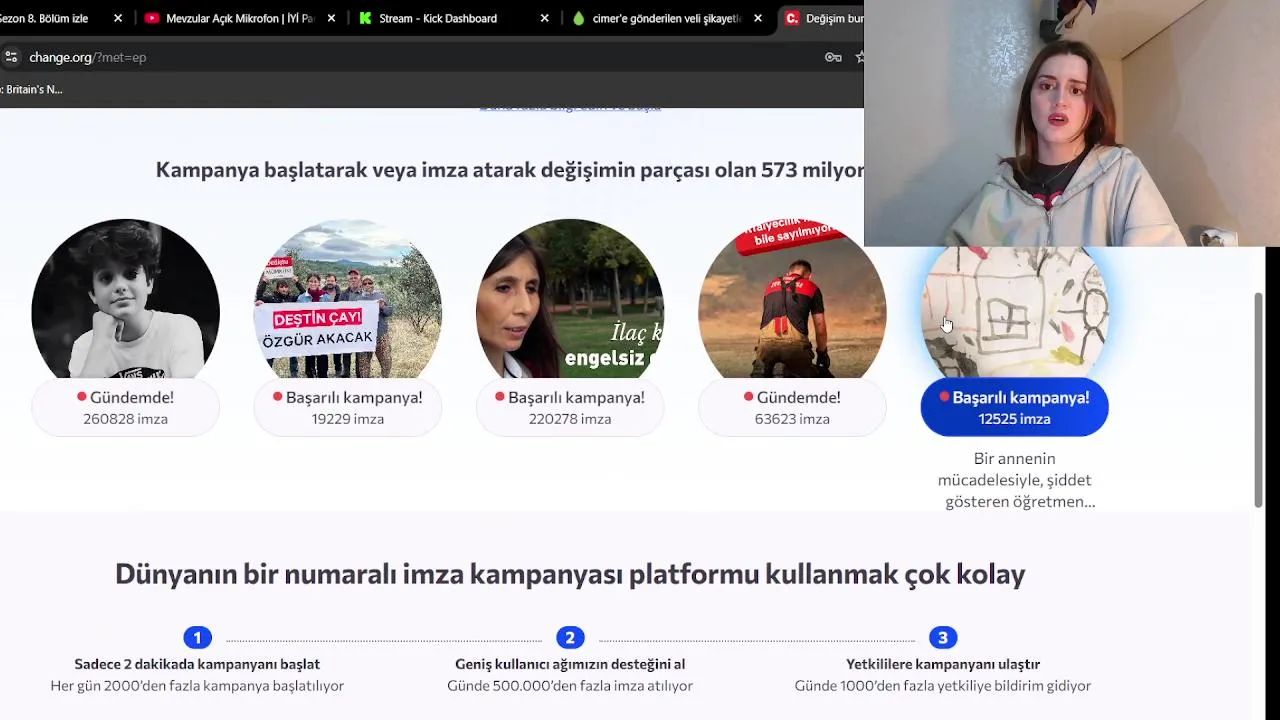Open the children's drawing campaign photo
This screenshot has width=1280, height=720.
click(x=1014, y=312)
